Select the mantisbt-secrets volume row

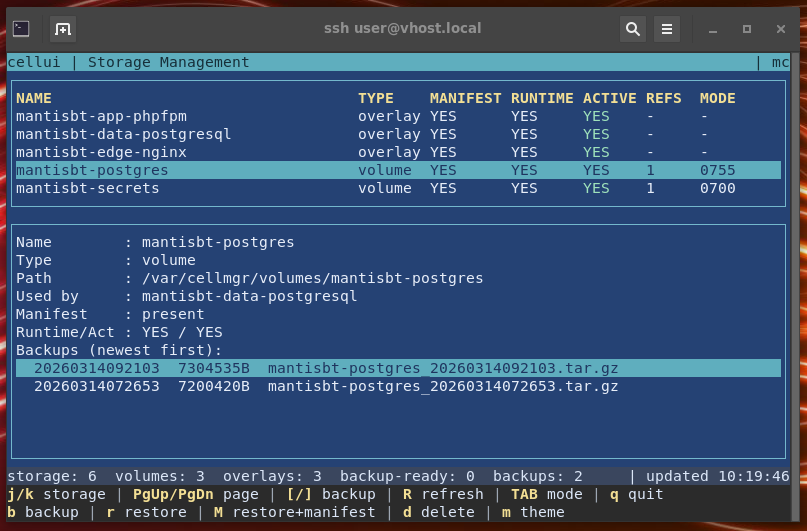click(x=87, y=188)
